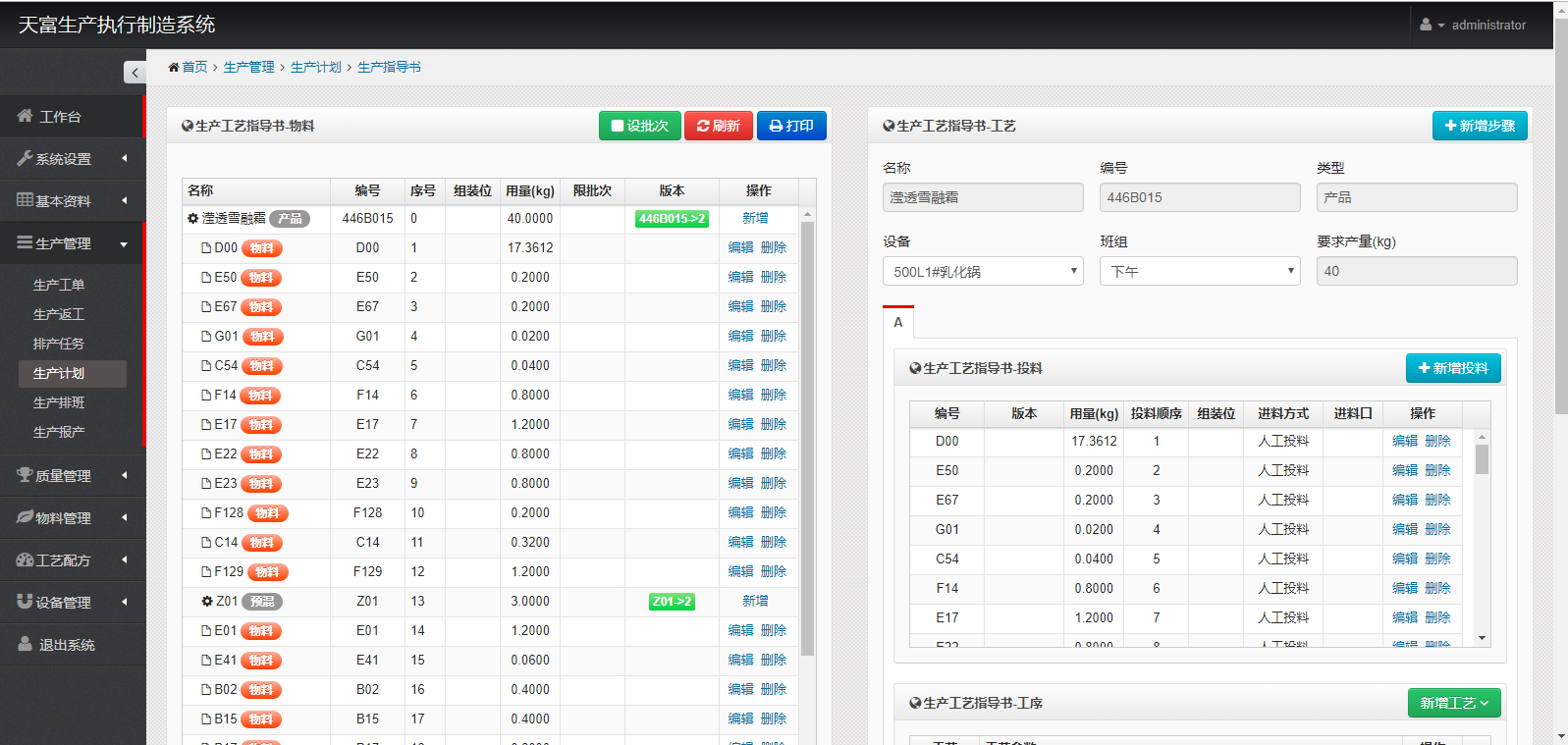The image size is (1568, 745).
Task: Click the file icon of row D00
Action: coord(207,247)
